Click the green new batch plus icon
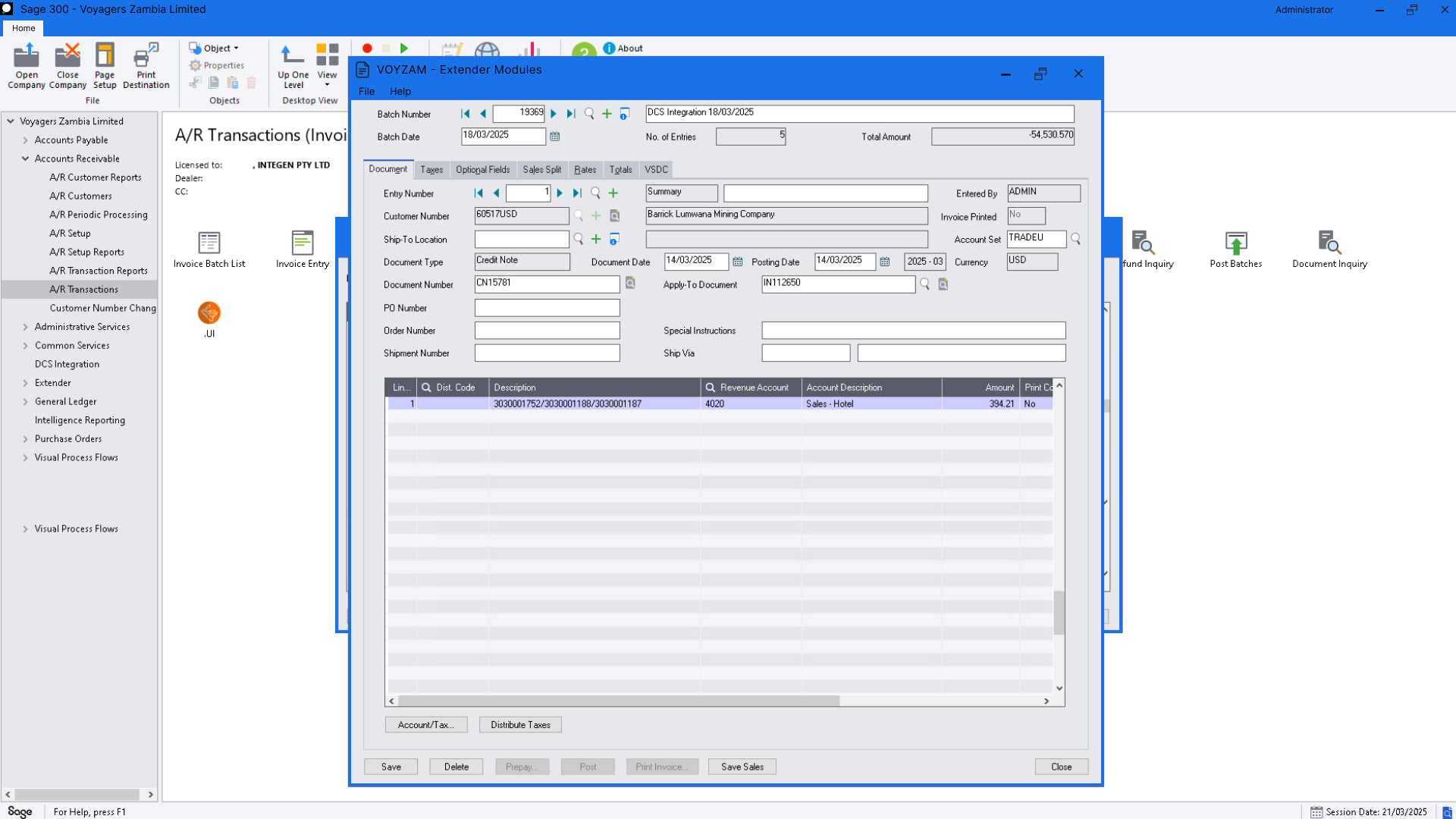Viewport: 1456px width, 819px height. tap(607, 114)
